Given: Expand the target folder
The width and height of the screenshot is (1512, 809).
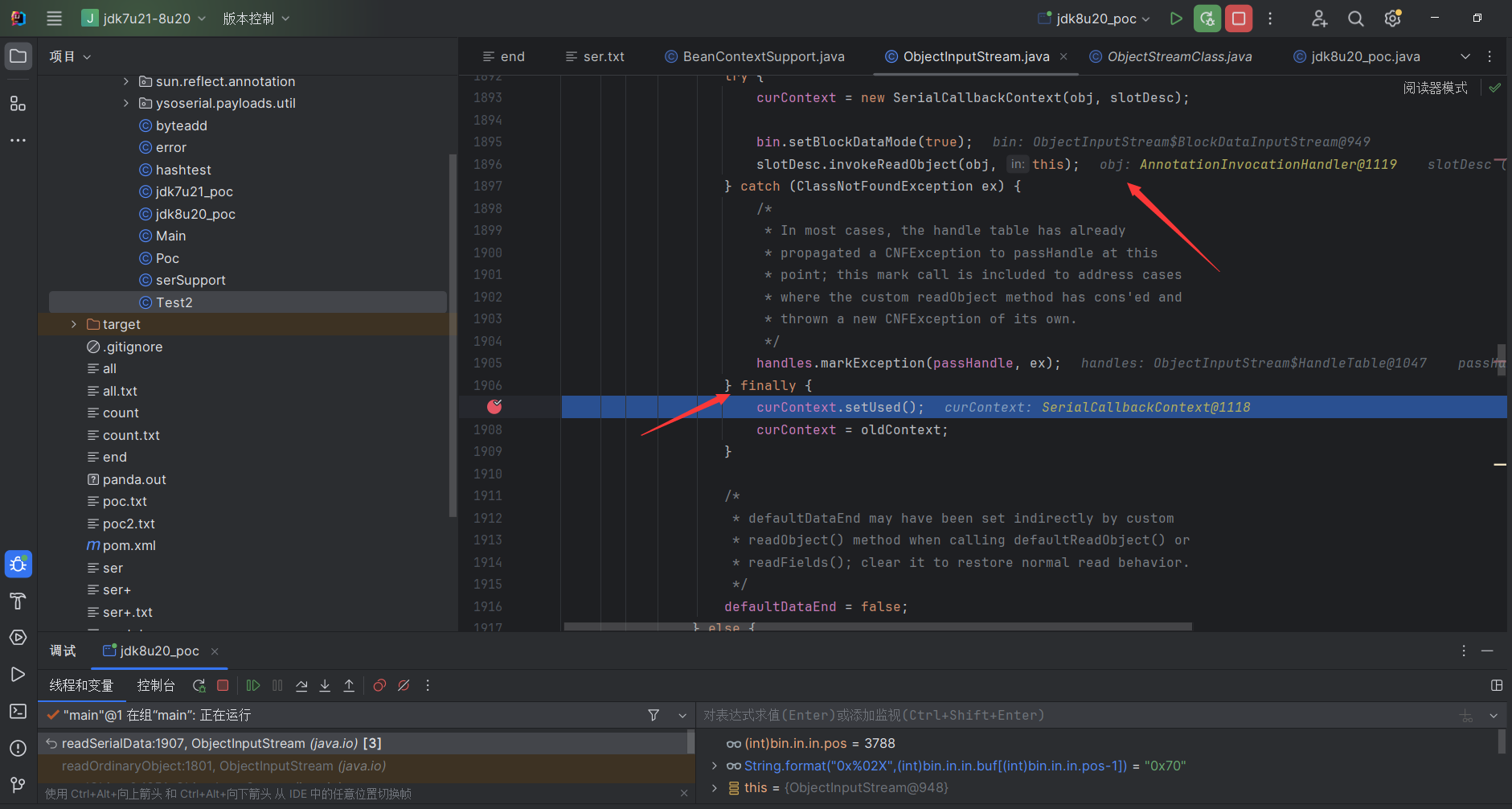Looking at the screenshot, I should click(x=73, y=324).
